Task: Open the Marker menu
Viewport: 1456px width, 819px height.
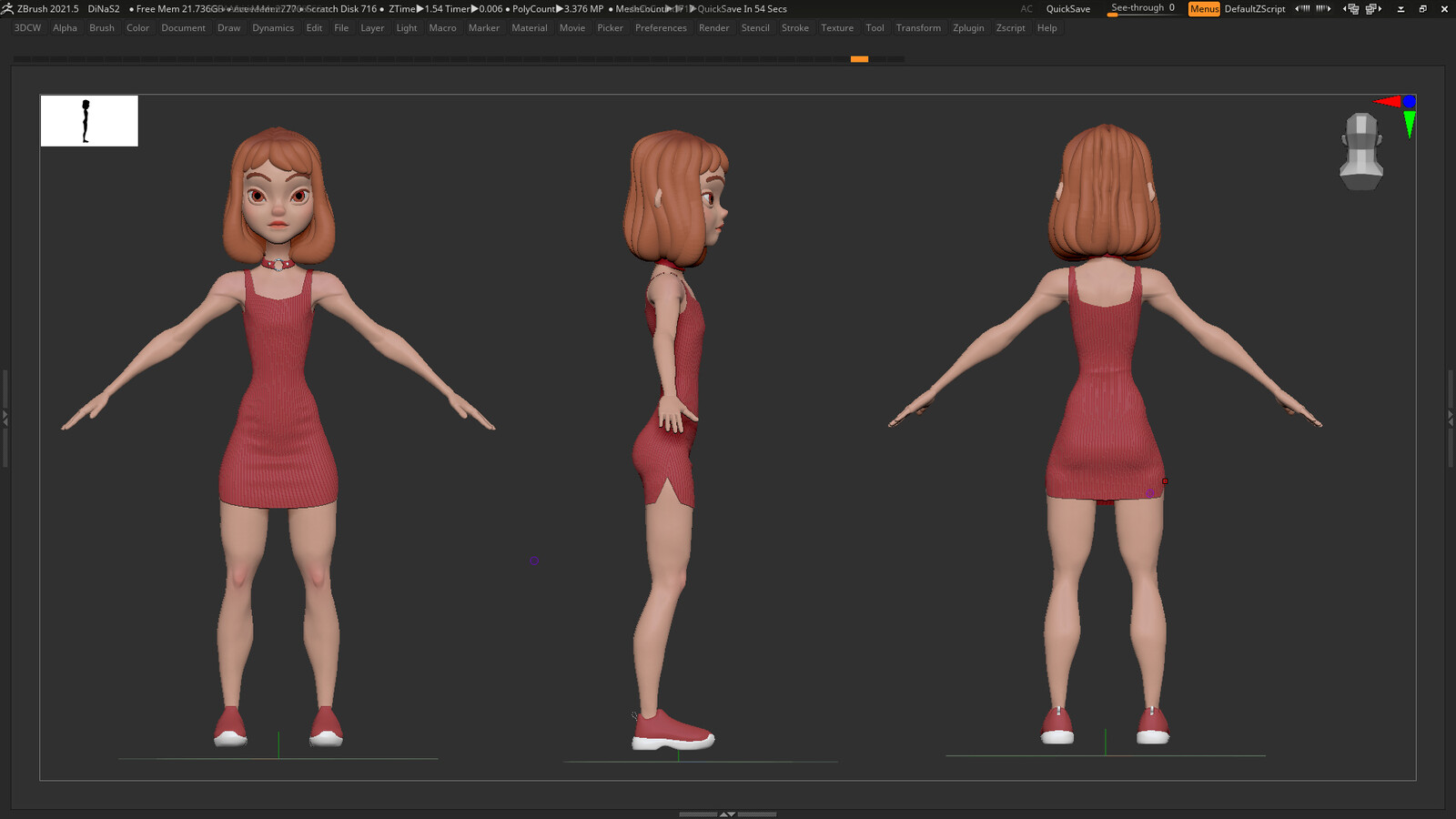Action: [x=483, y=28]
